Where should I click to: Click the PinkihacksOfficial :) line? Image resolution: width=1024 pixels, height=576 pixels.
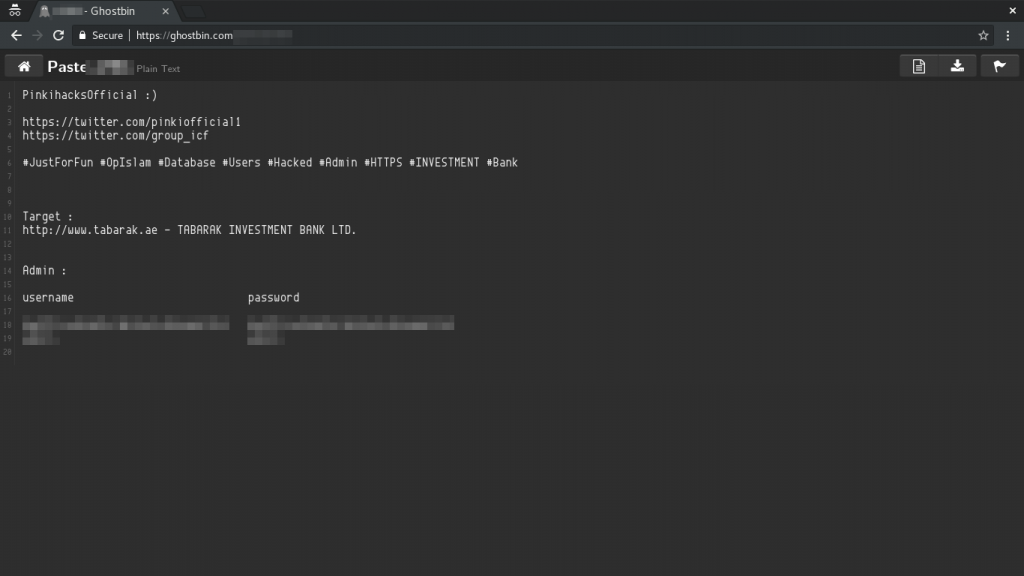point(89,95)
